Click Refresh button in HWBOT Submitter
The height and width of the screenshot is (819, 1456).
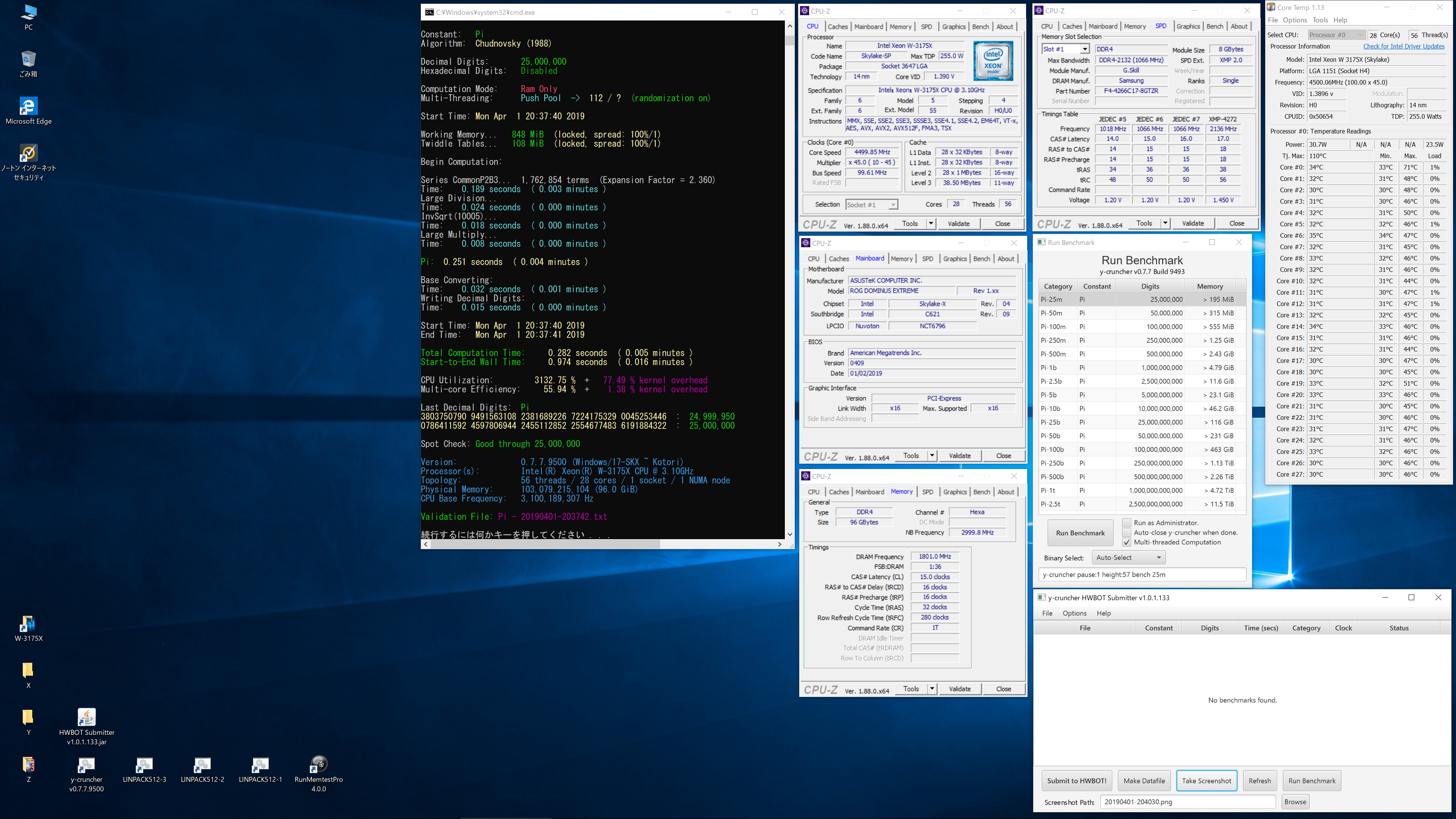[1259, 781]
